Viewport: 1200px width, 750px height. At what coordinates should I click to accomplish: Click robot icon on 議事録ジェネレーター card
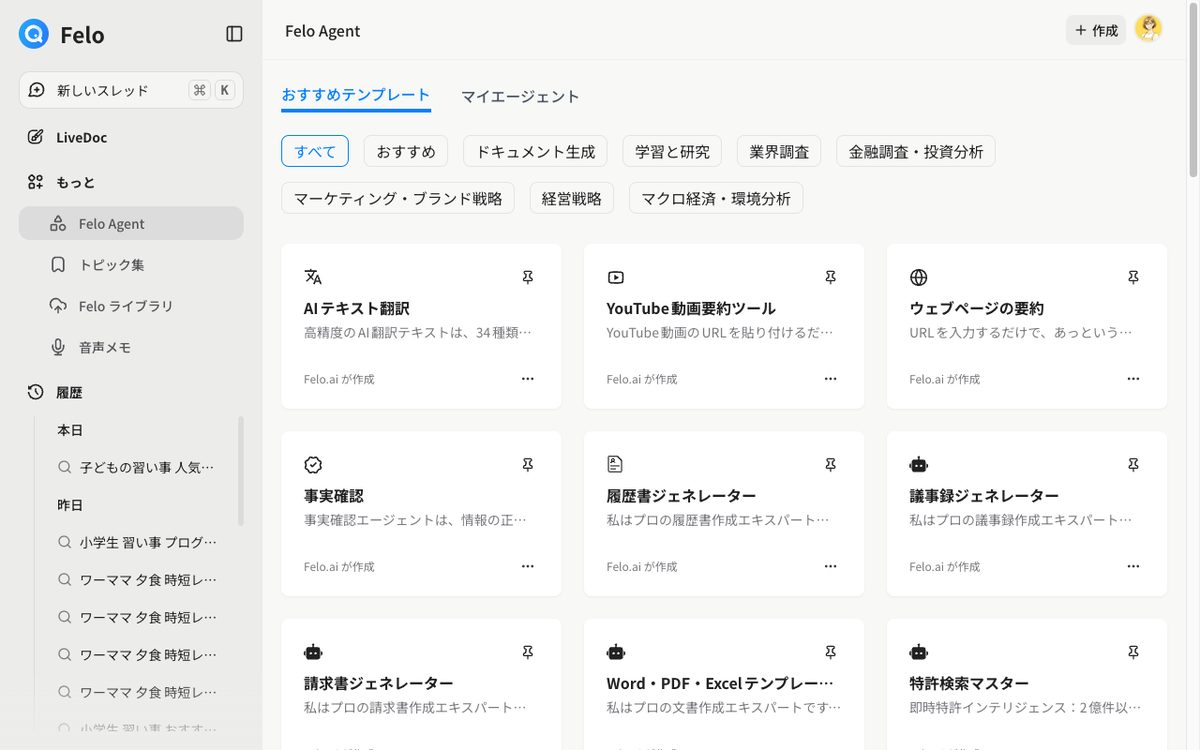pos(919,465)
